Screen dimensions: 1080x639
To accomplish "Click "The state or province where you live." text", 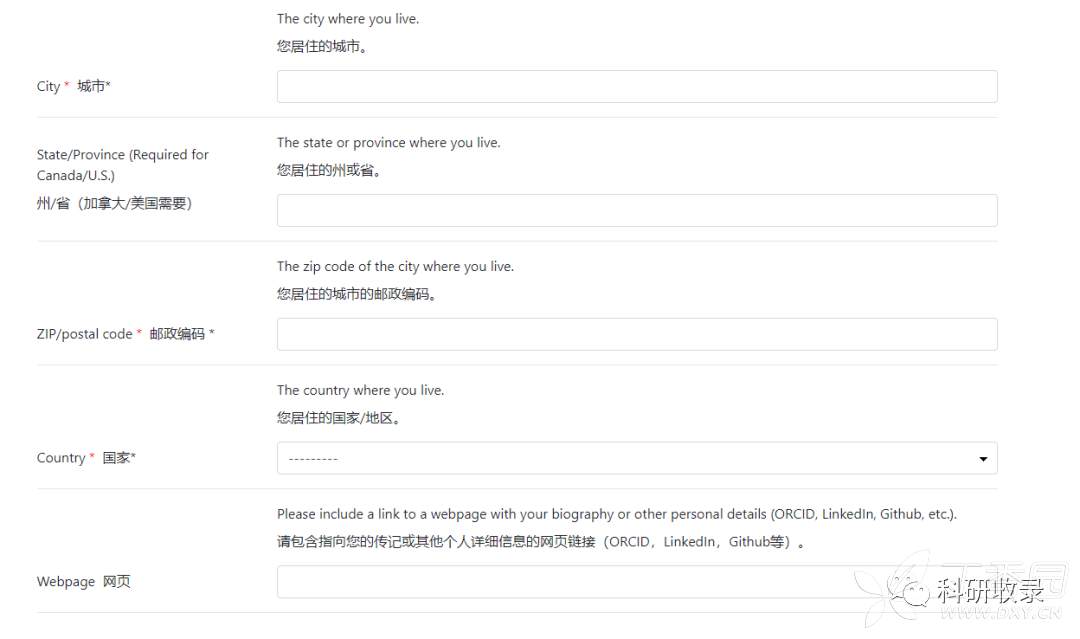I will point(388,143).
